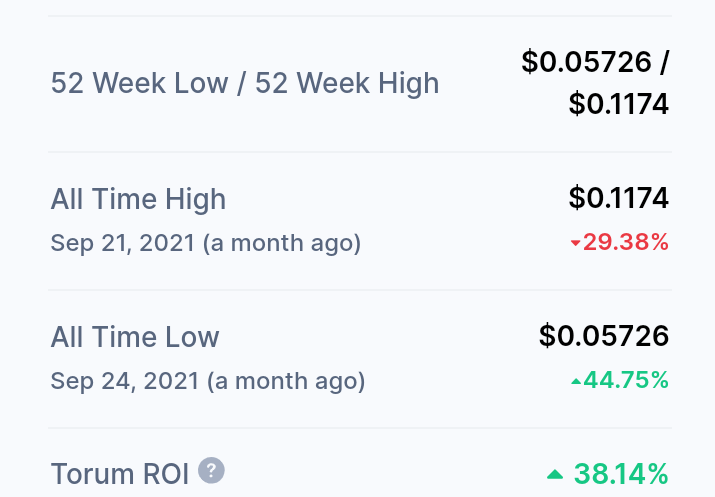Image resolution: width=715 pixels, height=497 pixels.
Task: Click the All Time Low price $0.05726
Action: click(x=604, y=336)
